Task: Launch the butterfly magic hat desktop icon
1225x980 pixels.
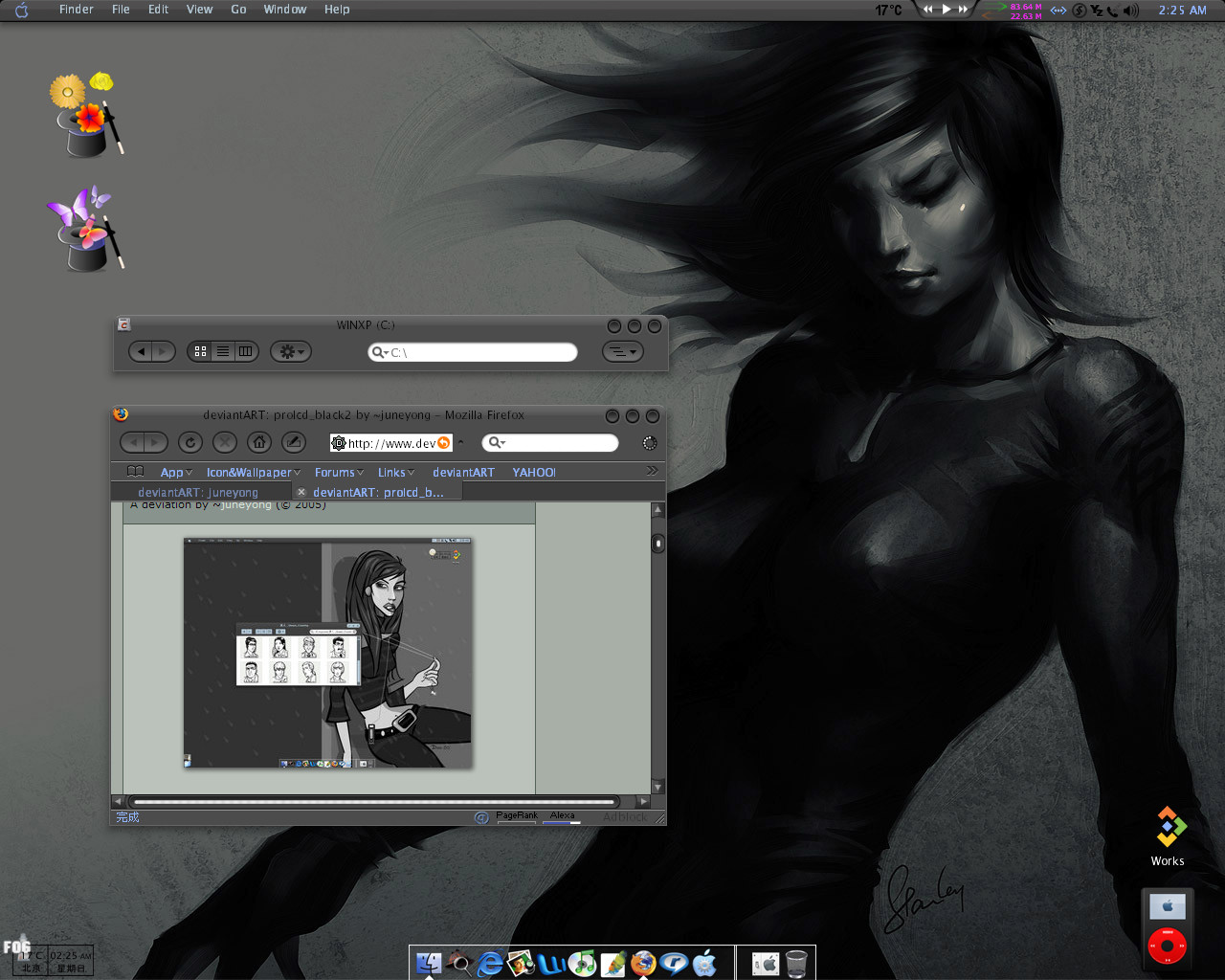Action: [x=86, y=230]
